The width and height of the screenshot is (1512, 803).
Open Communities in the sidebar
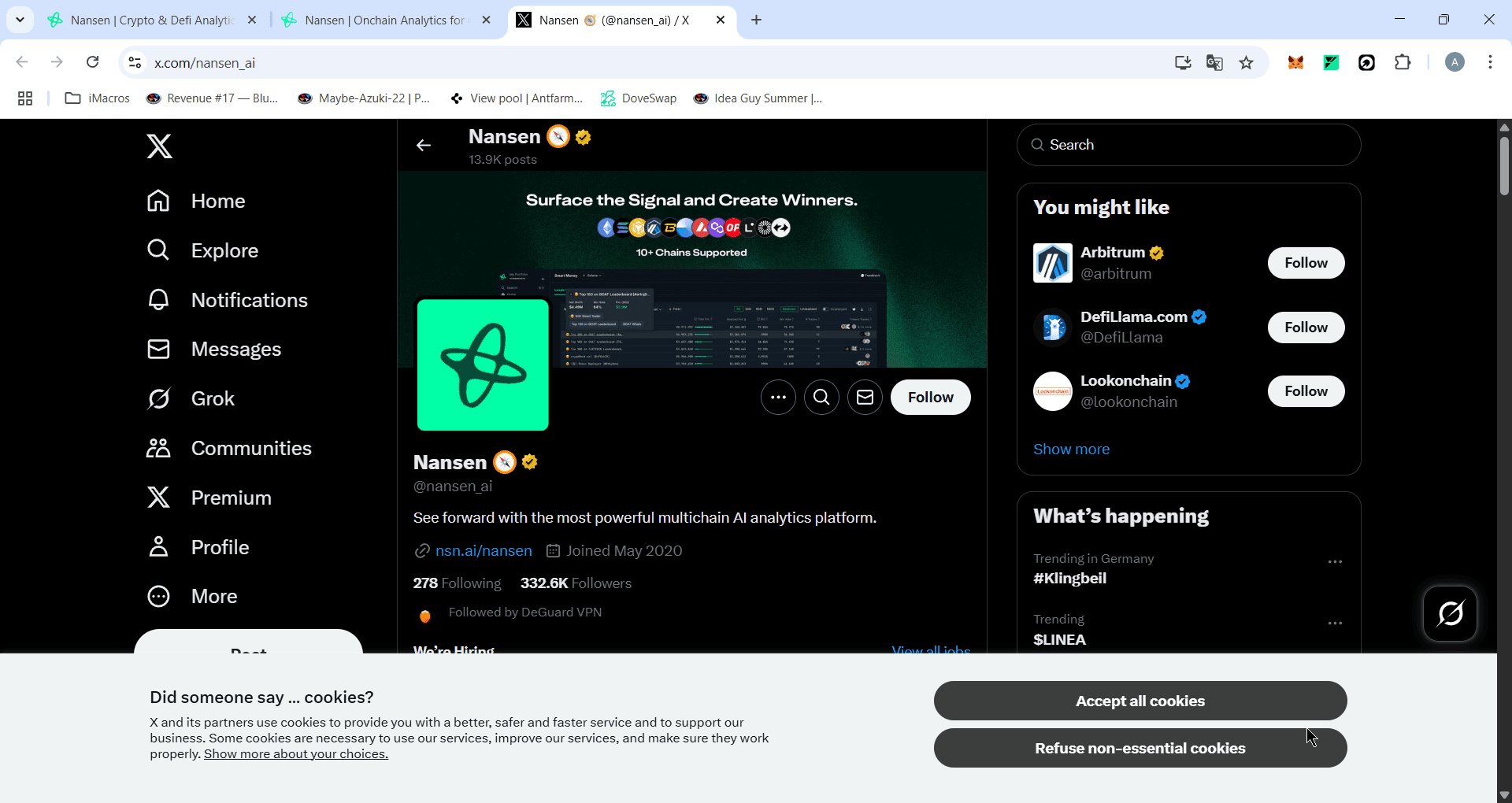pyautogui.click(x=229, y=448)
